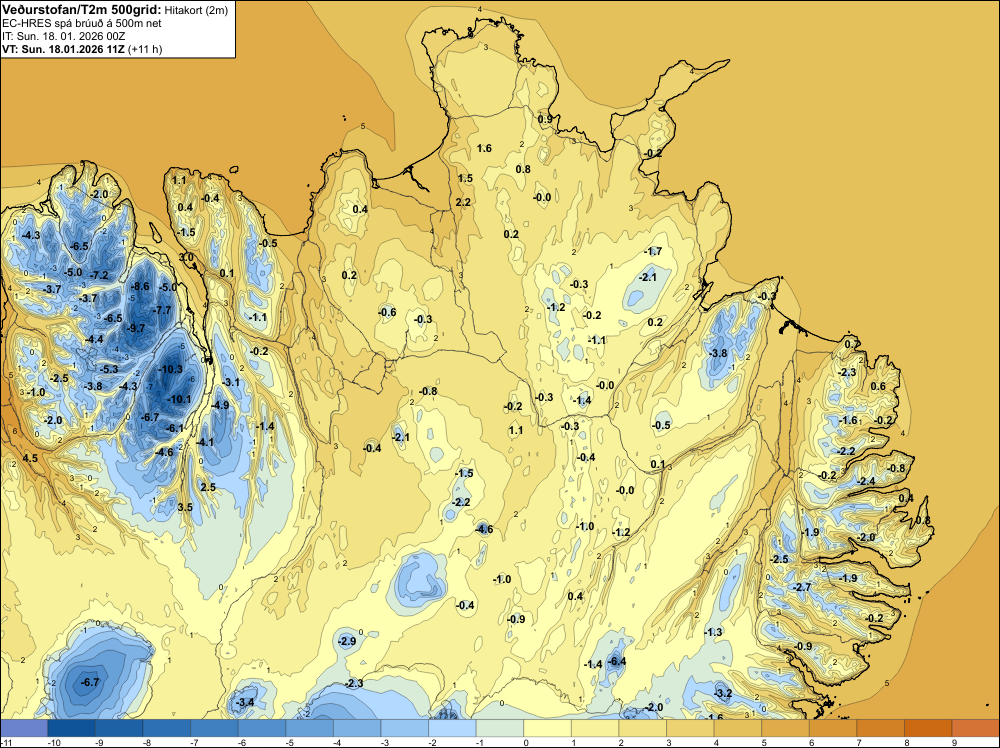
Task: Select the -2.7 temperature reading
Action: (802, 587)
